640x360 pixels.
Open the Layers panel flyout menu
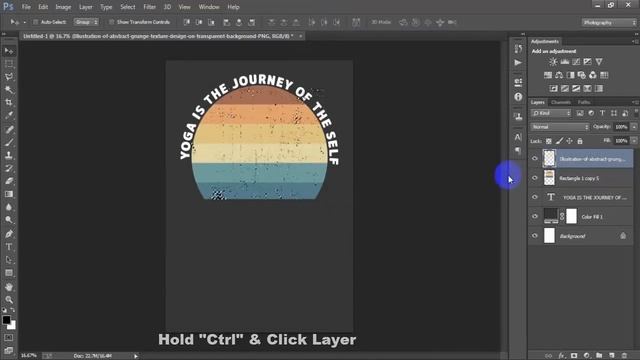pos(635,102)
